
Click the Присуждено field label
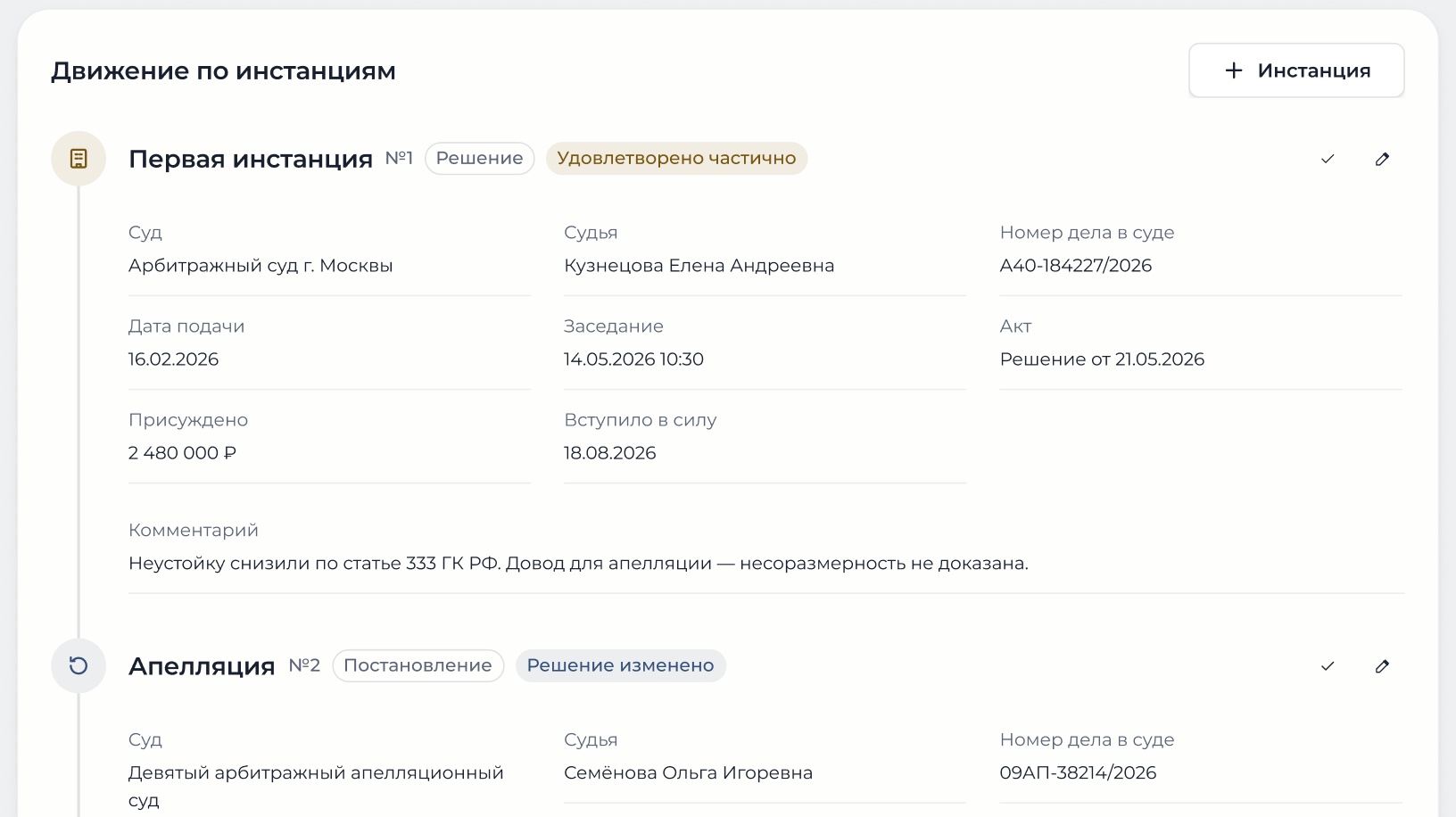pyautogui.click(x=188, y=420)
